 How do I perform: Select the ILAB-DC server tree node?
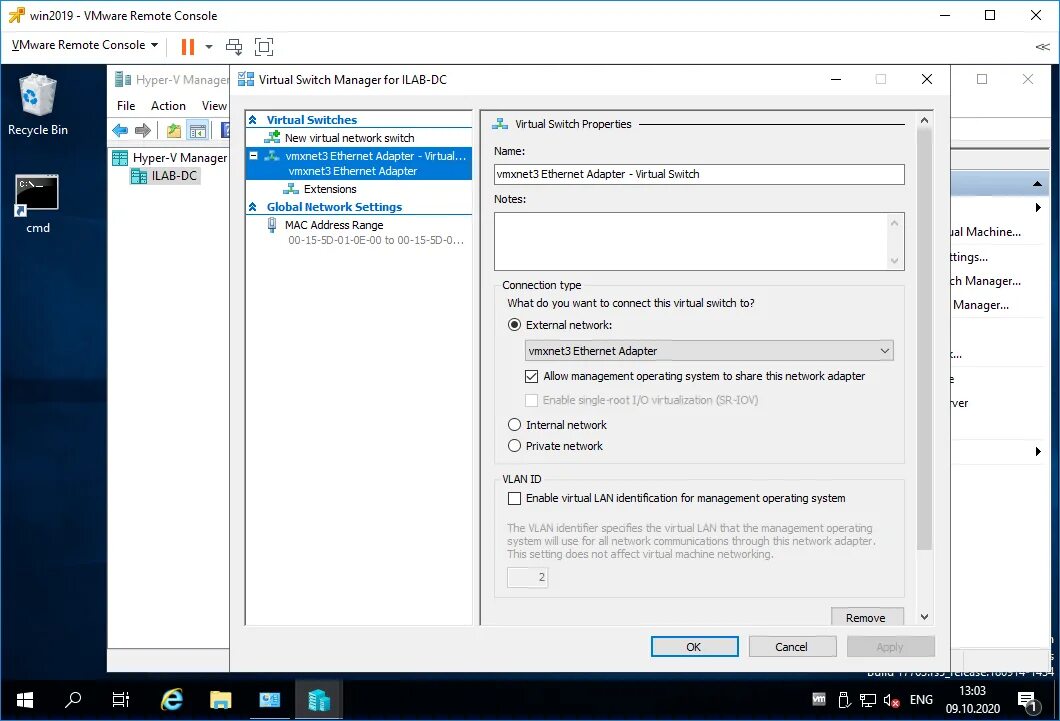[165, 176]
